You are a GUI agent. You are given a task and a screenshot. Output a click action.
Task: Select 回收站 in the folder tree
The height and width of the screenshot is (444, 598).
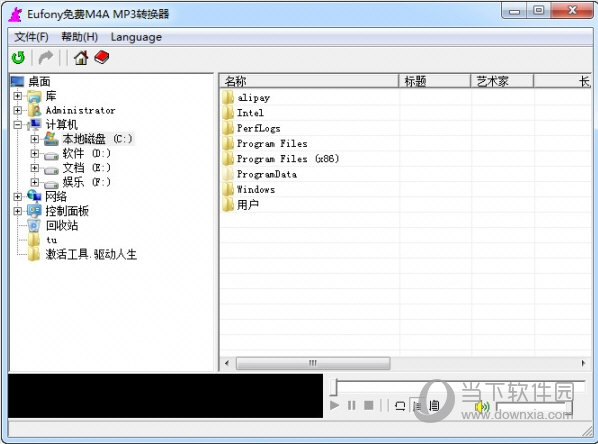pos(62,225)
